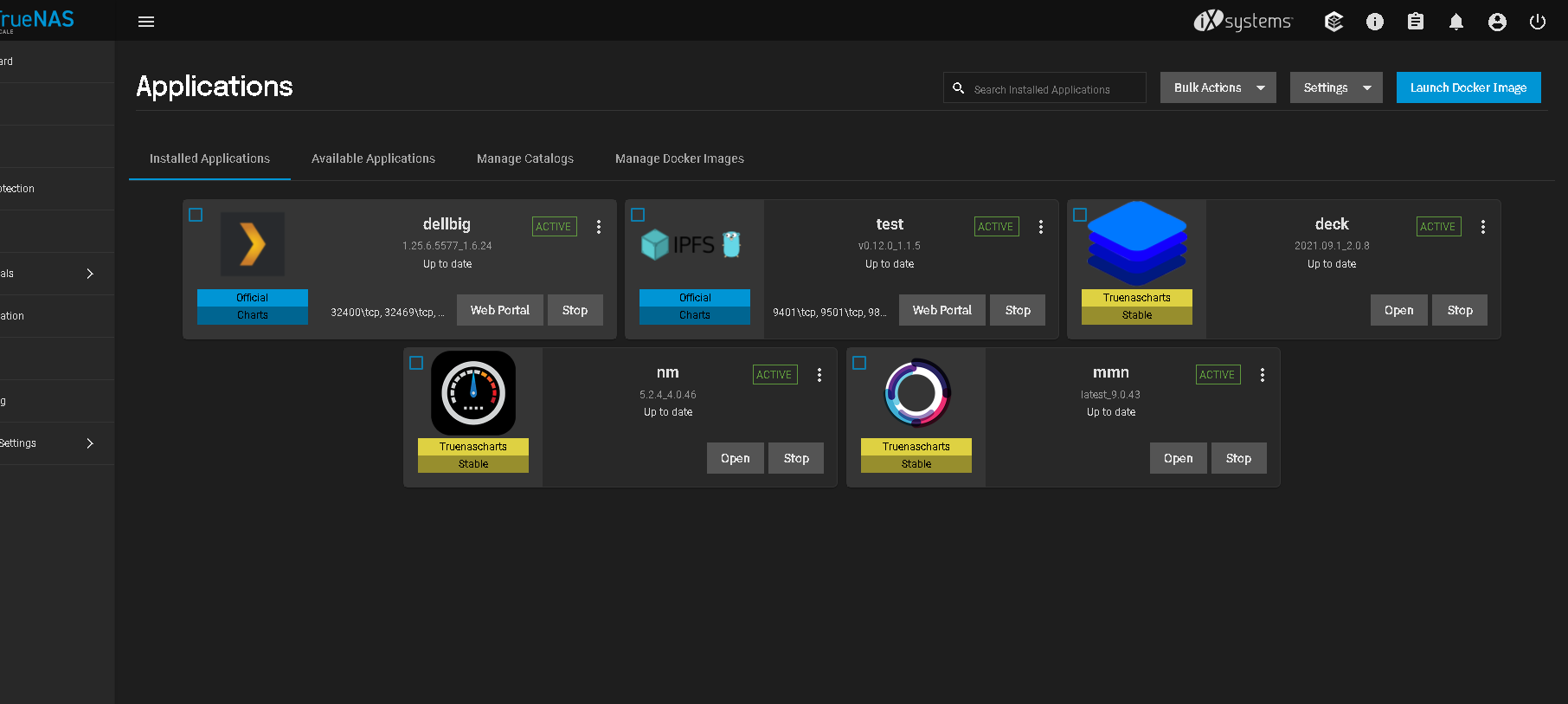The height and width of the screenshot is (704, 1568).
Task: Open Web Portal for test app
Action: click(x=942, y=310)
